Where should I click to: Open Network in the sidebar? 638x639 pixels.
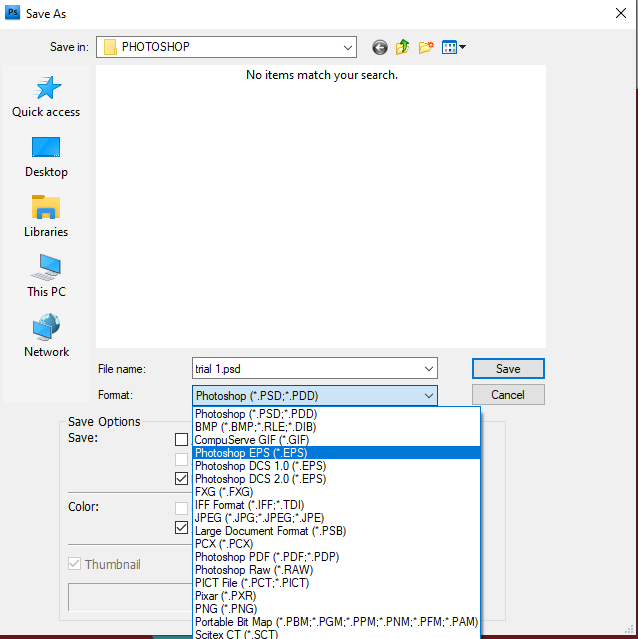click(x=46, y=337)
